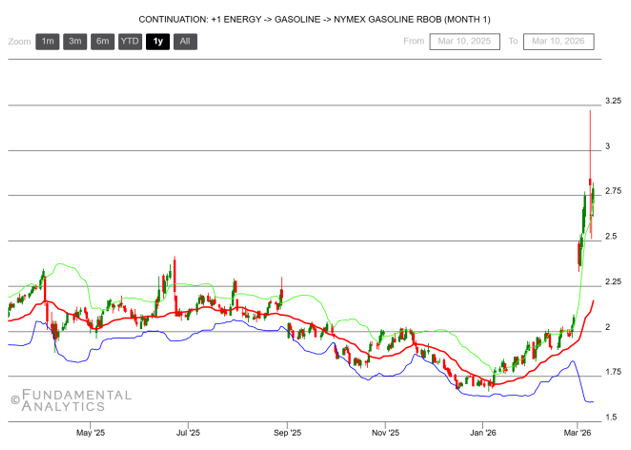The height and width of the screenshot is (450, 631).
Task: Click the chart title text
Action: [315, 19]
